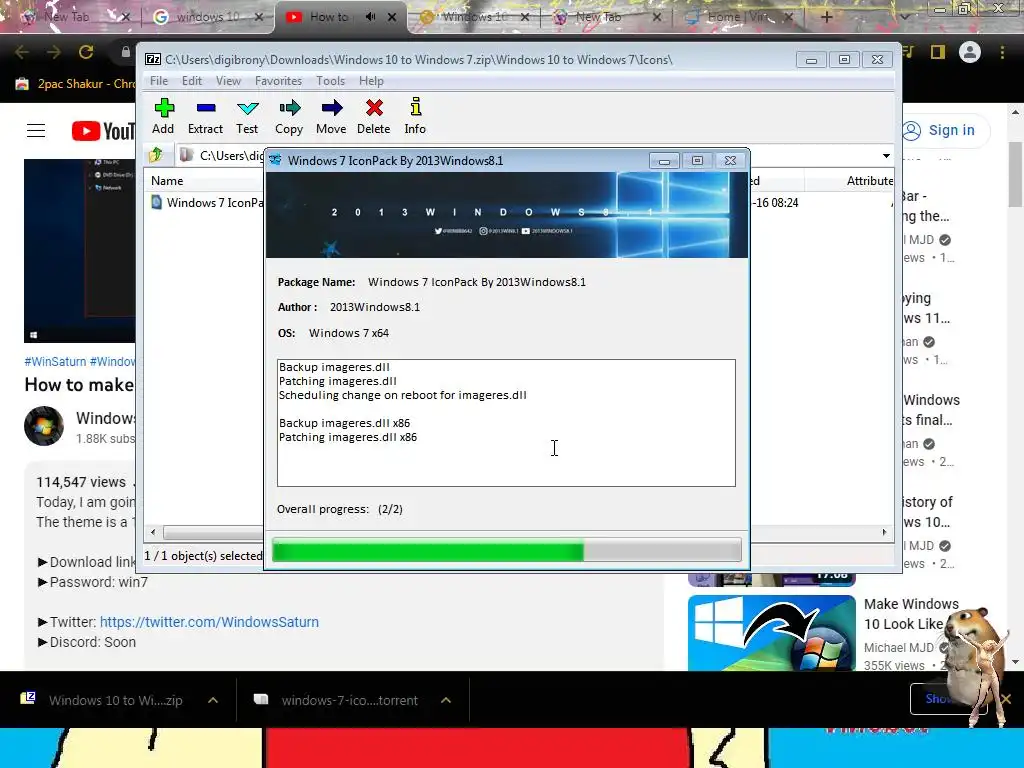Select the Copy tool in 7-Zip
This screenshot has height=768, width=1024.
click(289, 116)
